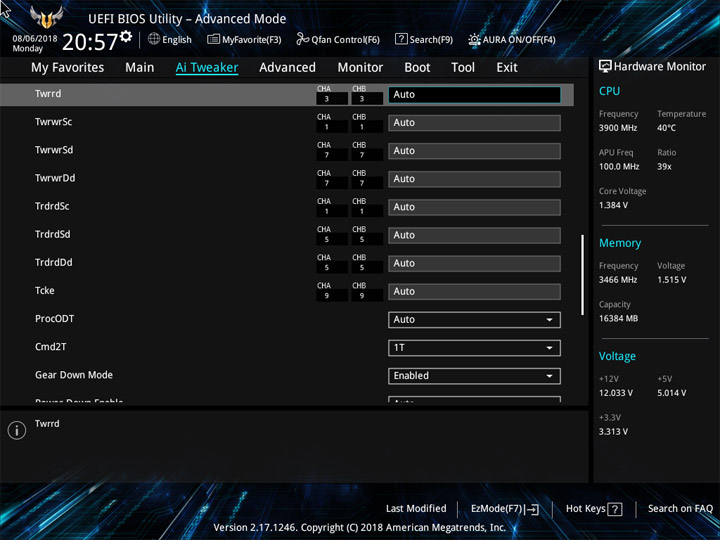This screenshot has width=720, height=540.
Task: Open the Main tab
Action: [140, 68]
